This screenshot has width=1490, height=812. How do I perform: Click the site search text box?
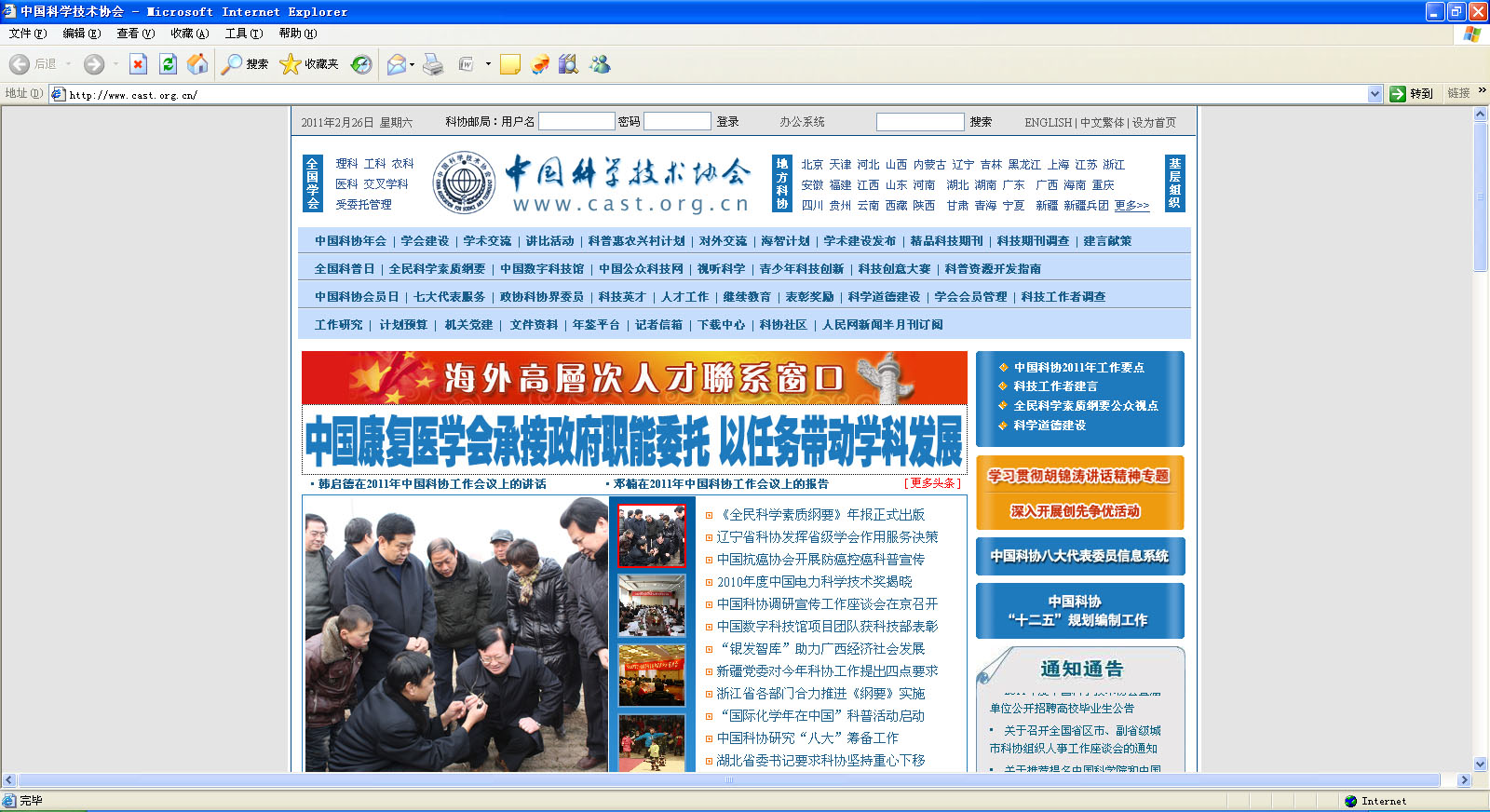pyautogui.click(x=920, y=122)
